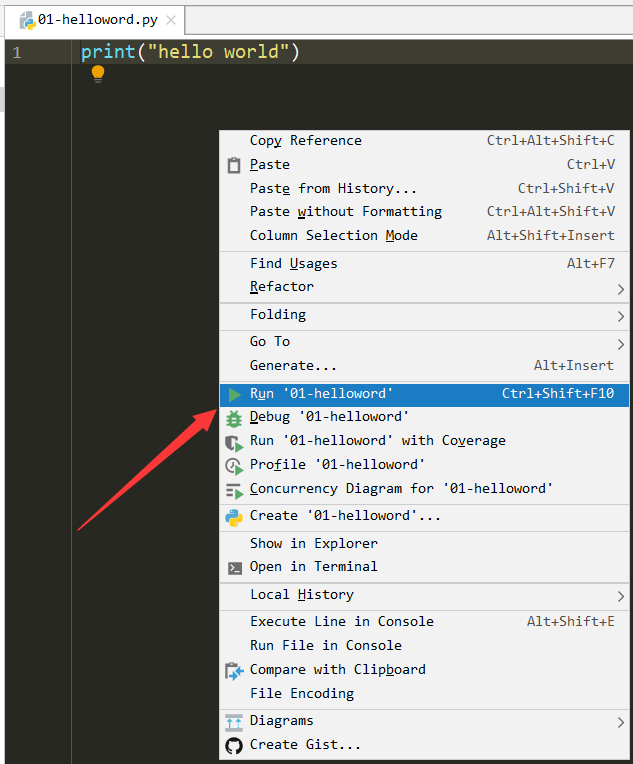
Task: Click the Compare with Clipboard icon
Action: [x=234, y=671]
